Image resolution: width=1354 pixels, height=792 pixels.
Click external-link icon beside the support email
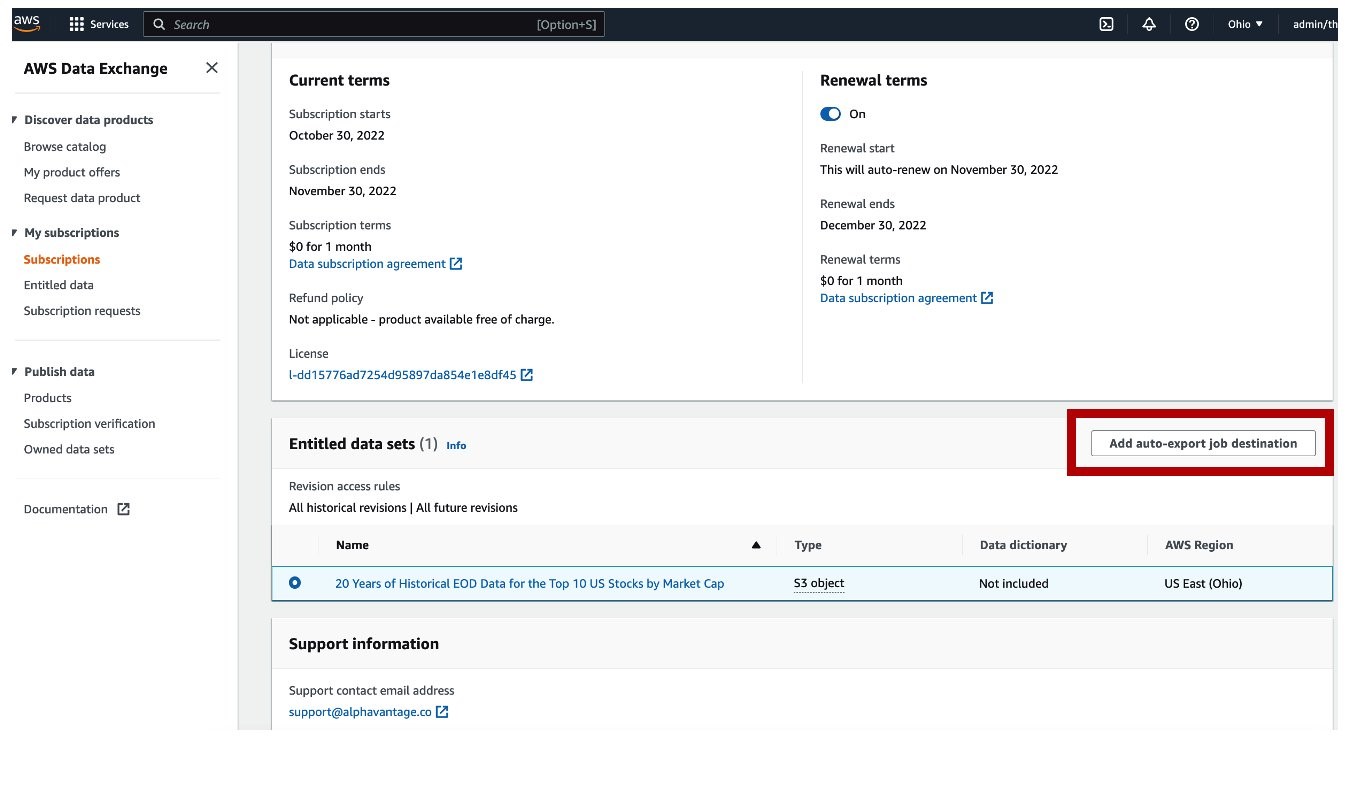click(x=442, y=712)
